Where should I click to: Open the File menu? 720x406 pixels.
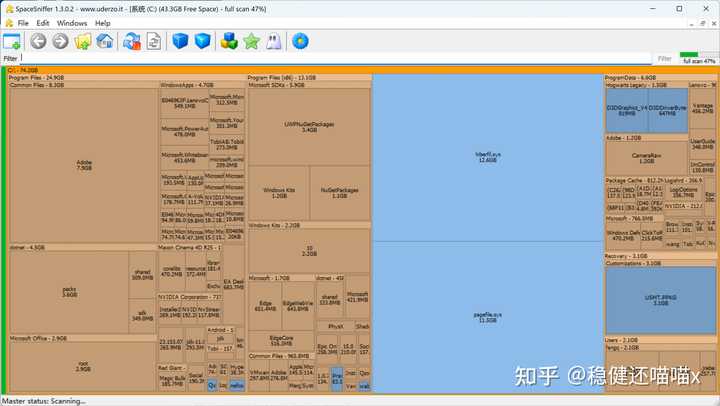(x=23, y=23)
